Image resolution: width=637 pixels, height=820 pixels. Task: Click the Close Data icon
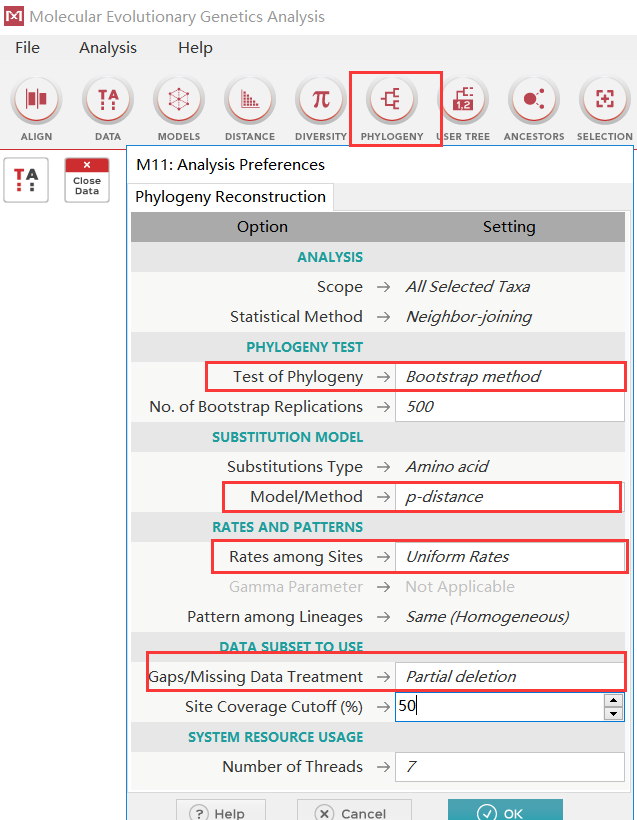(x=87, y=180)
